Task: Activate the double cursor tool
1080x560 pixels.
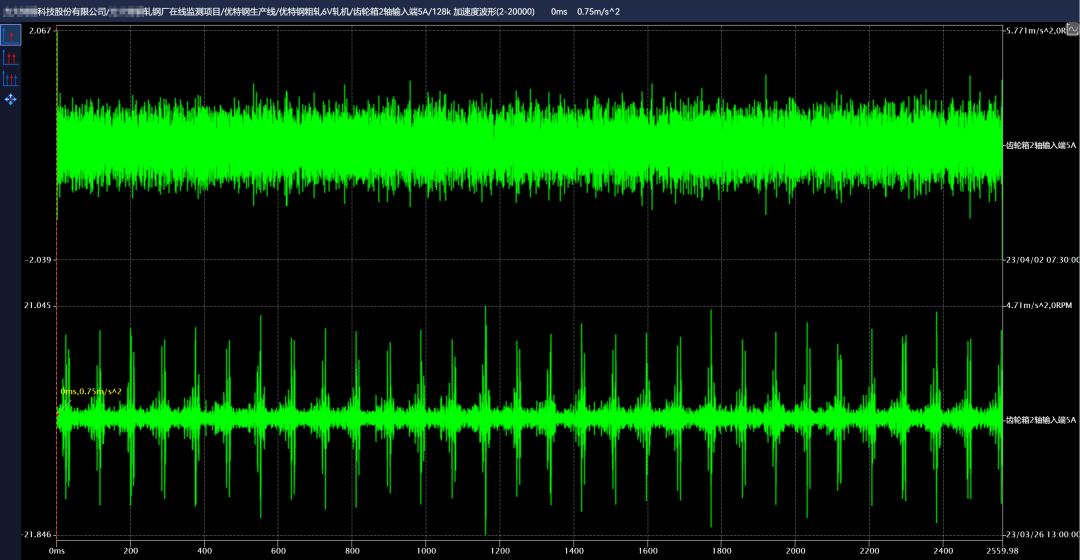Action: click(x=11, y=57)
